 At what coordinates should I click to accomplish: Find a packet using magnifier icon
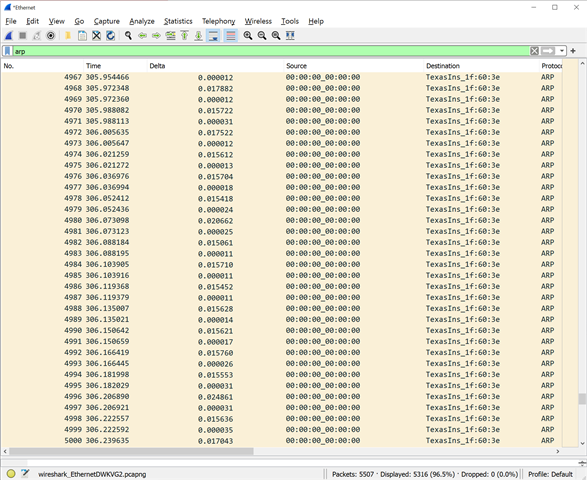128,36
